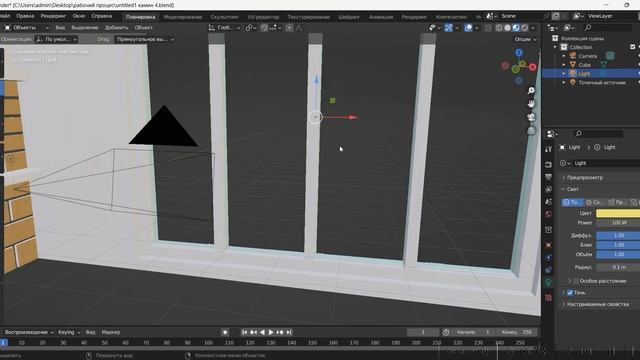Screen dimensions: 640x360
Task: Expand the Cube item in outliner
Action: pos(564,65)
